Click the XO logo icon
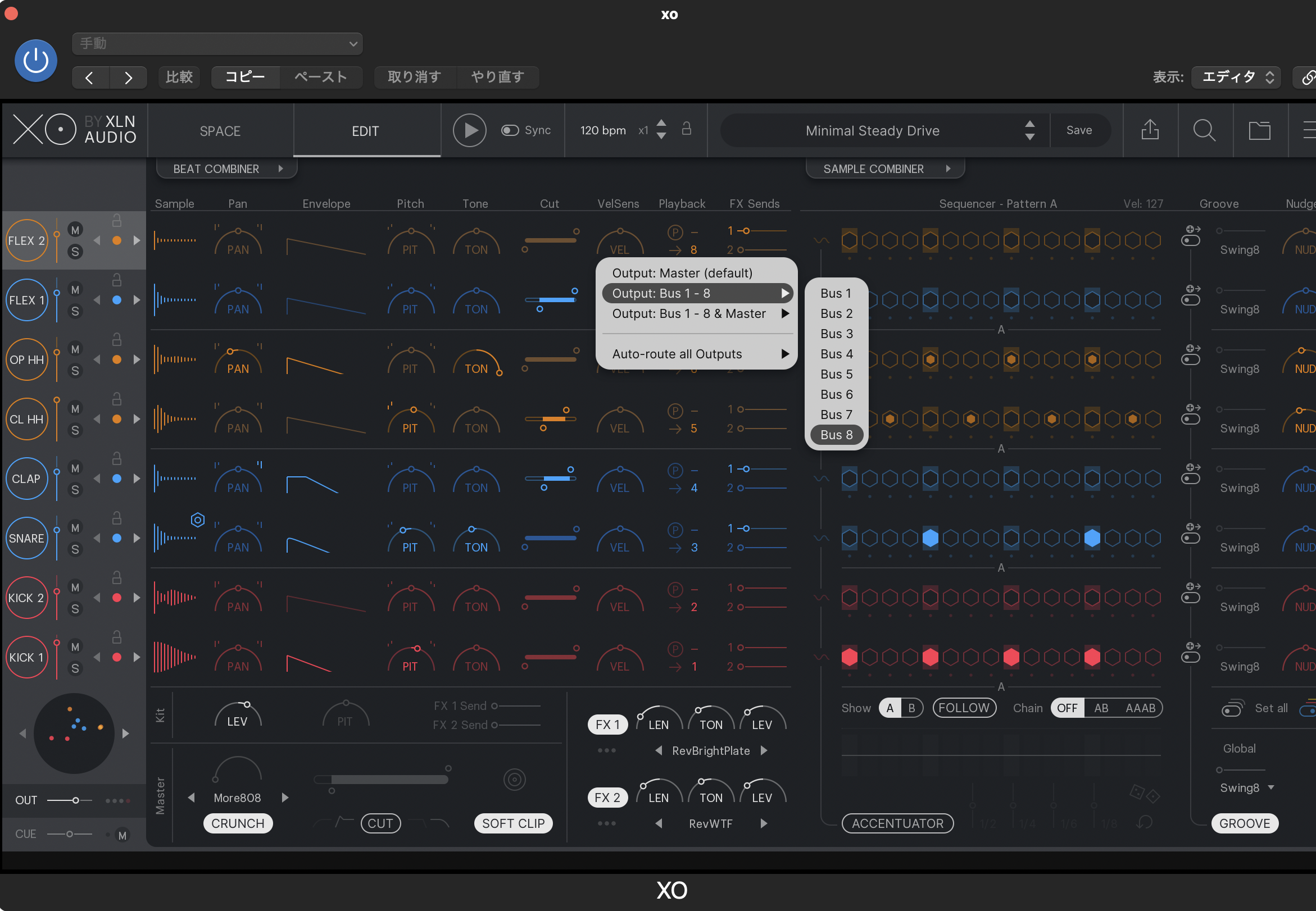The image size is (1316, 911). [44, 130]
